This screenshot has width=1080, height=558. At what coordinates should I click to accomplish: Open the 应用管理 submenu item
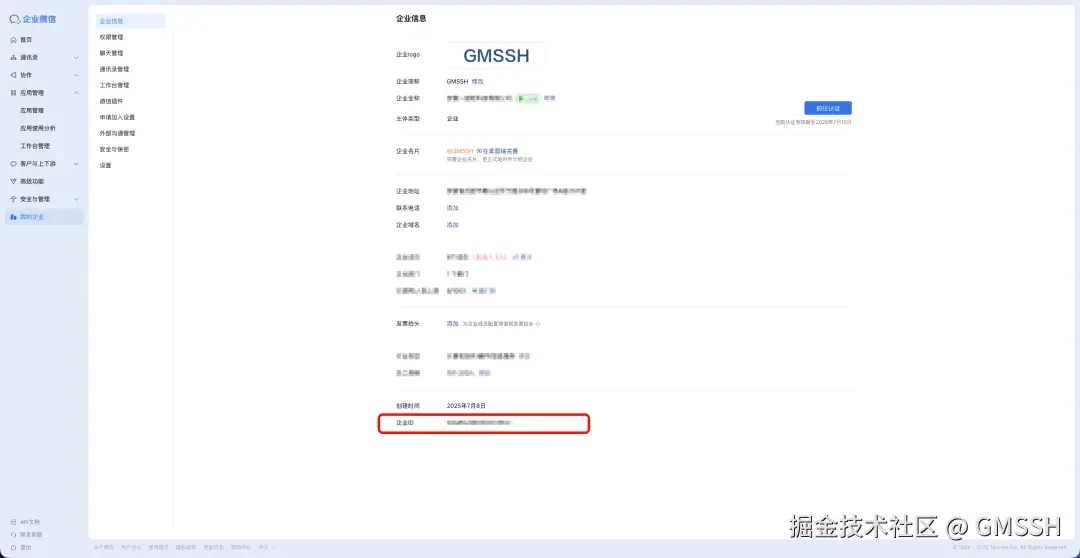tap(32, 110)
